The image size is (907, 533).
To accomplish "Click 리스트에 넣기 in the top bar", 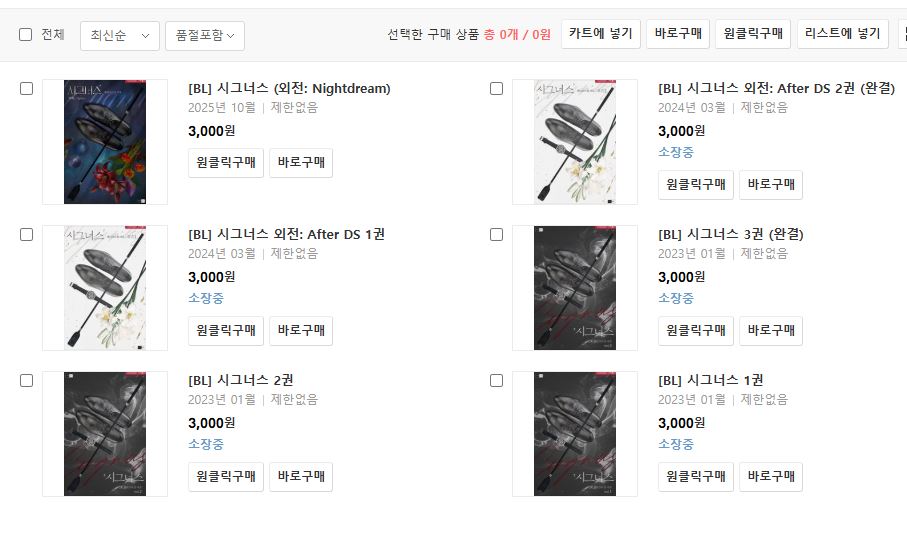I will [x=842, y=34].
